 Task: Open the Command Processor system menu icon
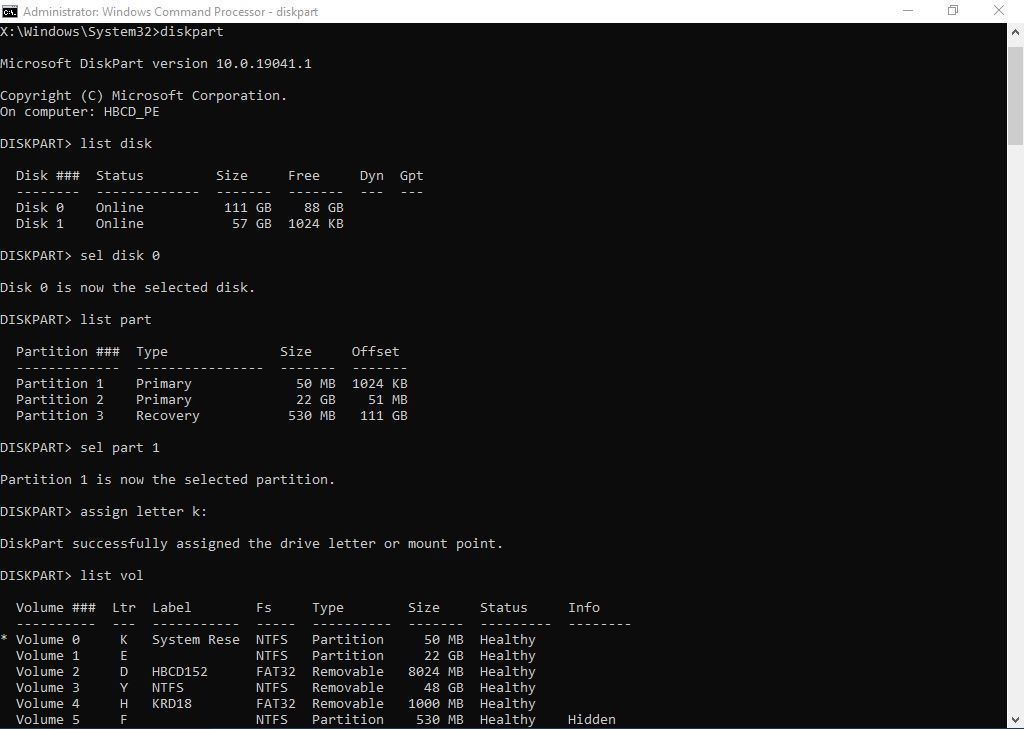10,11
